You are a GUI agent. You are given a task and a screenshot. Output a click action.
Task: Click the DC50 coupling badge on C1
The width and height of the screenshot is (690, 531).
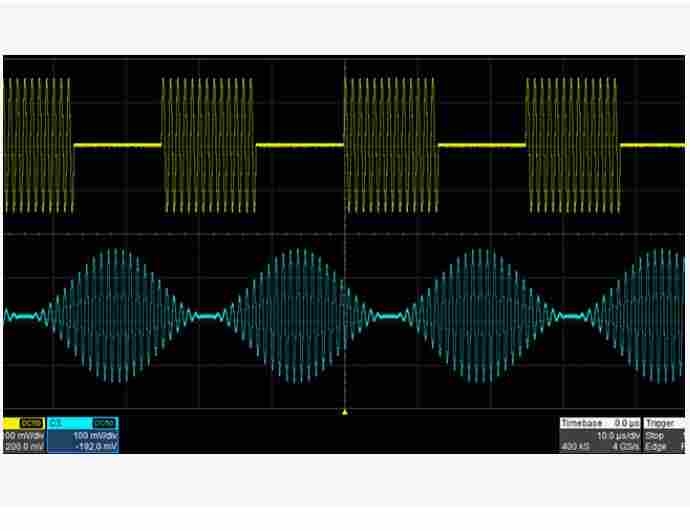(31, 424)
